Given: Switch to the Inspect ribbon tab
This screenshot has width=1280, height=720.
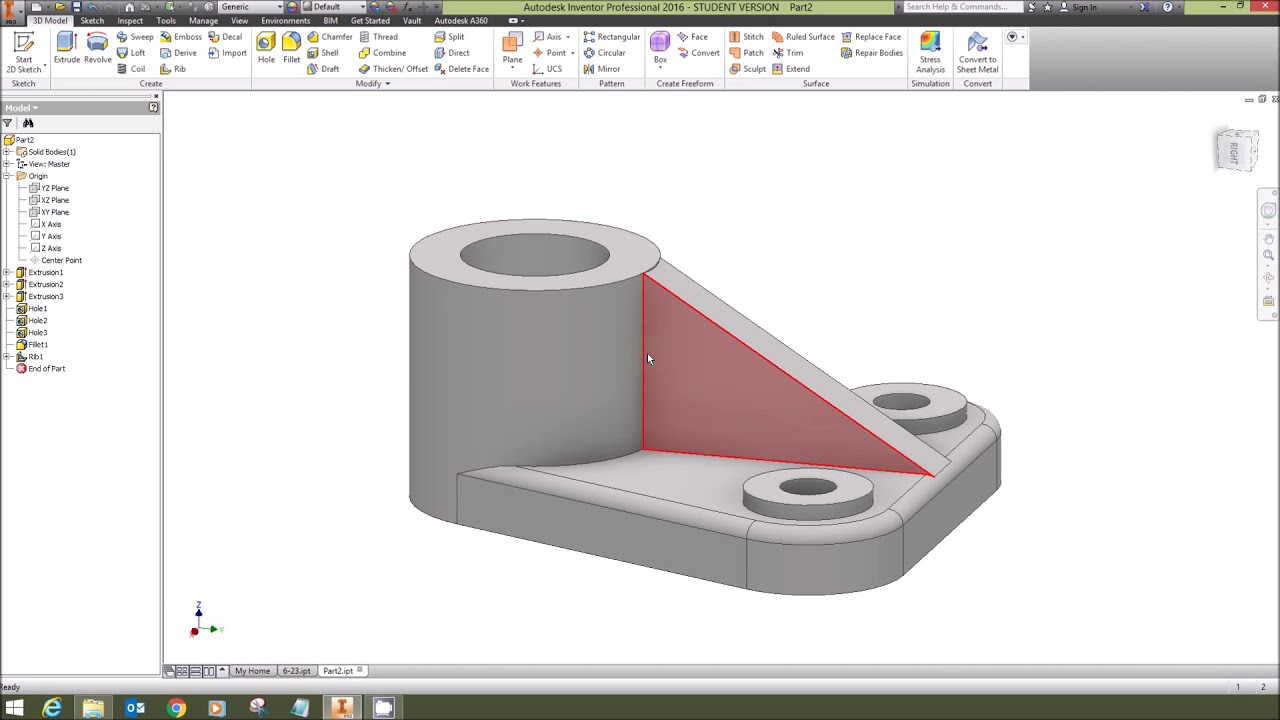Looking at the screenshot, I should [130, 21].
